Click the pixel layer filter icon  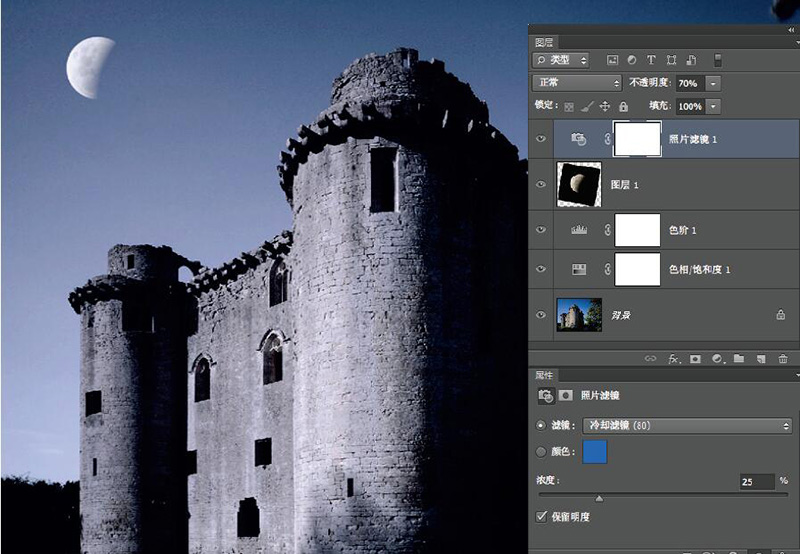click(x=613, y=61)
